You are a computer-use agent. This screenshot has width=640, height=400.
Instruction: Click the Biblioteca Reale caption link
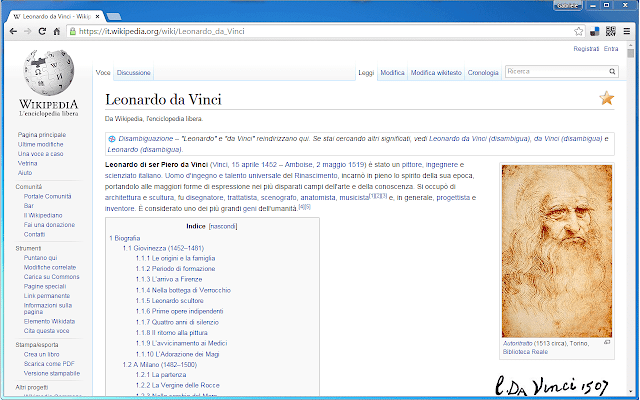pos(525,352)
